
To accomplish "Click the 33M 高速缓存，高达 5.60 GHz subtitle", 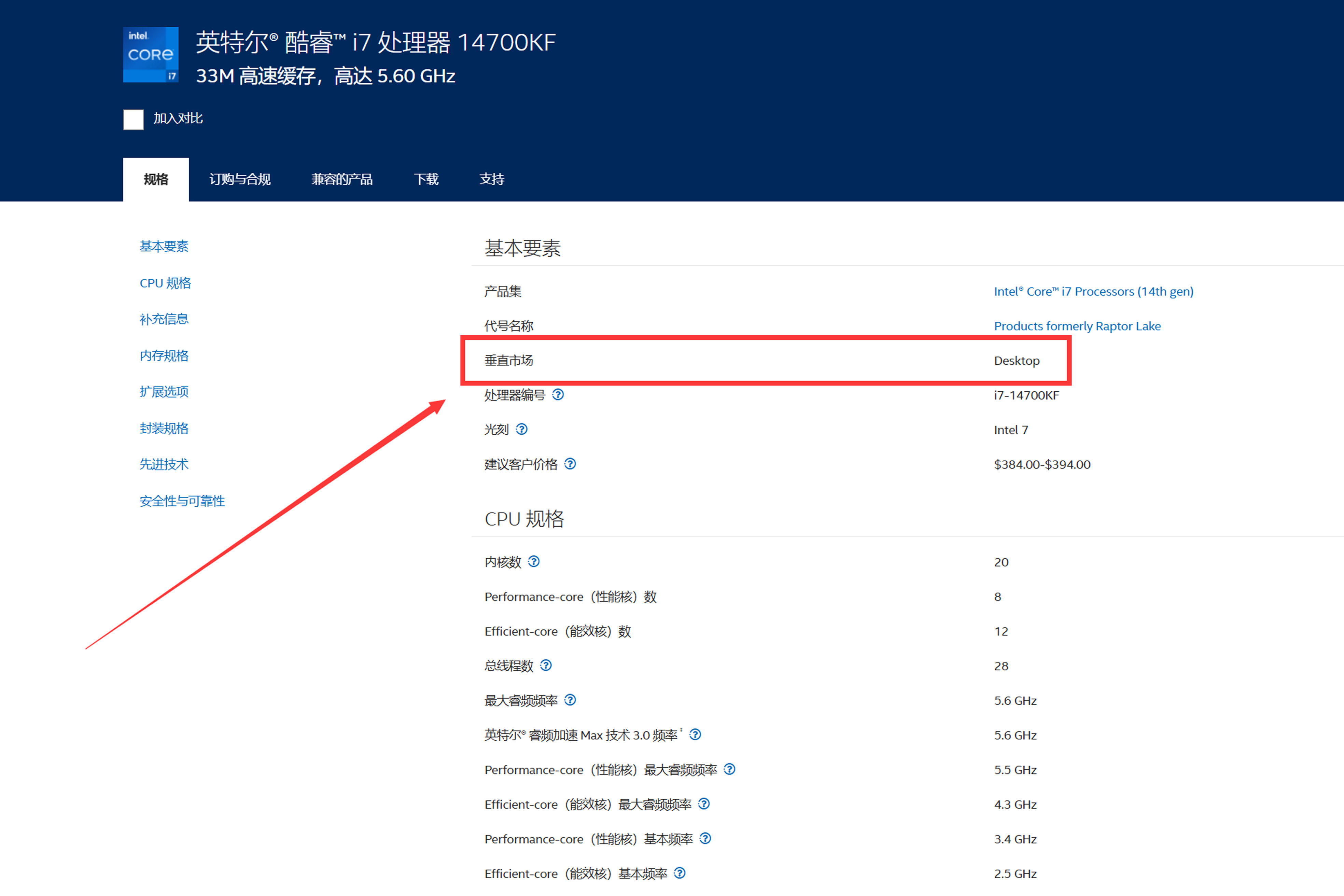I will pyautogui.click(x=326, y=76).
